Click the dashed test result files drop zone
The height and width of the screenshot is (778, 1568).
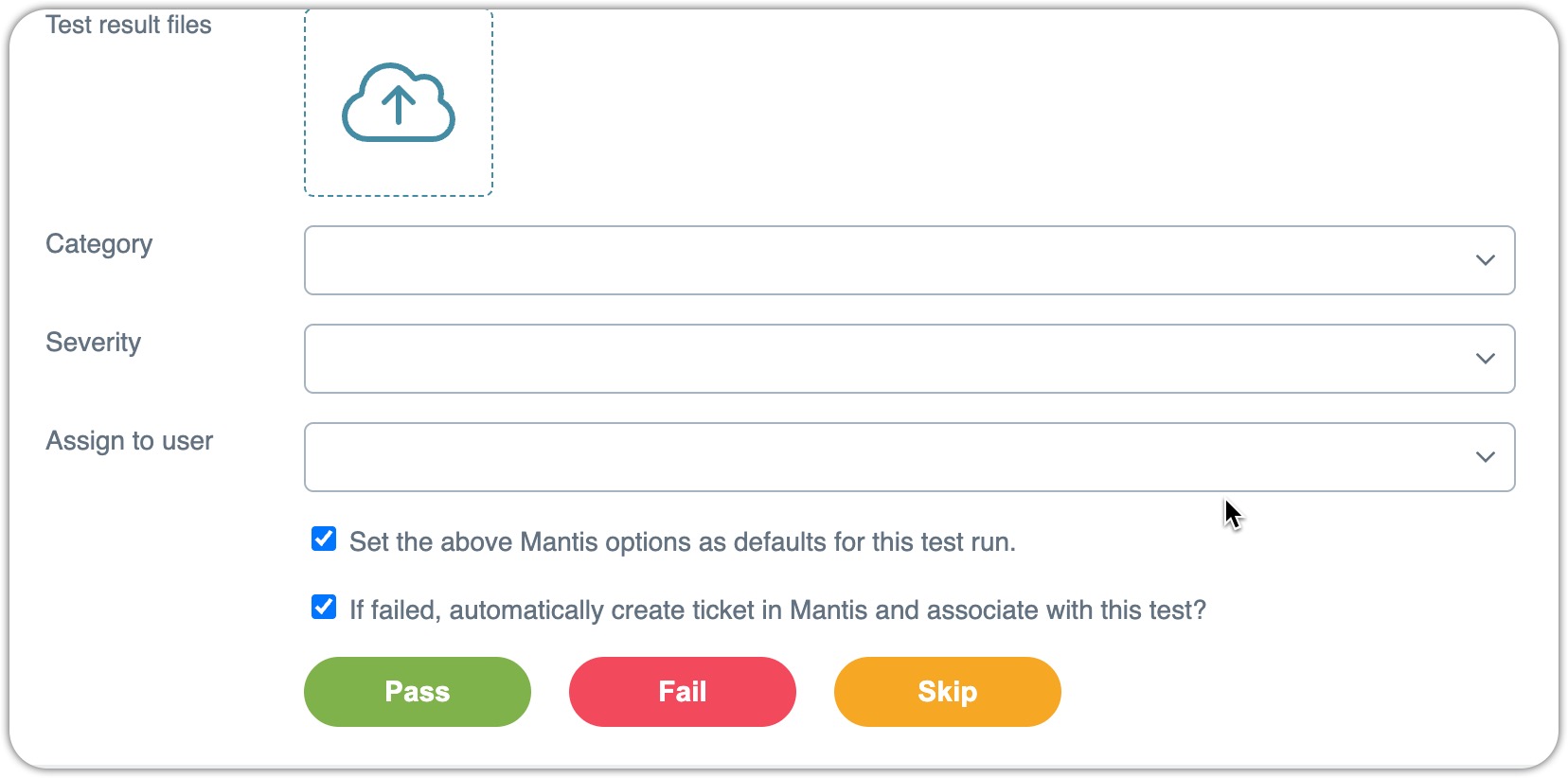399,102
